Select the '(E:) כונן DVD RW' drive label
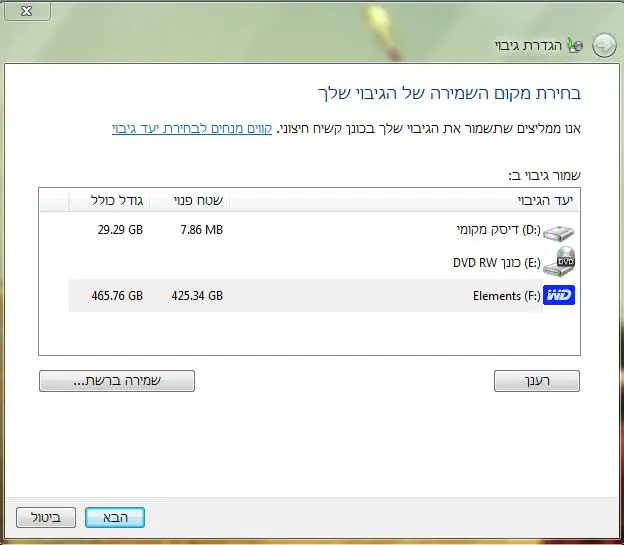 point(496,263)
